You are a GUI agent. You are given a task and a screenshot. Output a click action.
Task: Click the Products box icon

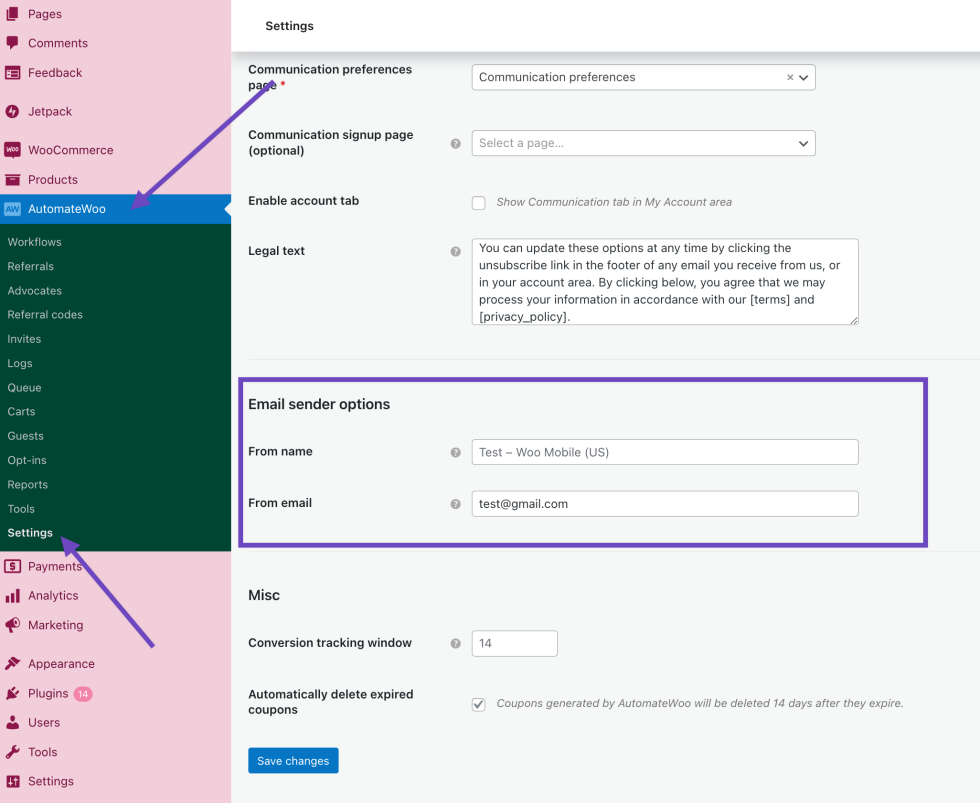click(x=12, y=180)
